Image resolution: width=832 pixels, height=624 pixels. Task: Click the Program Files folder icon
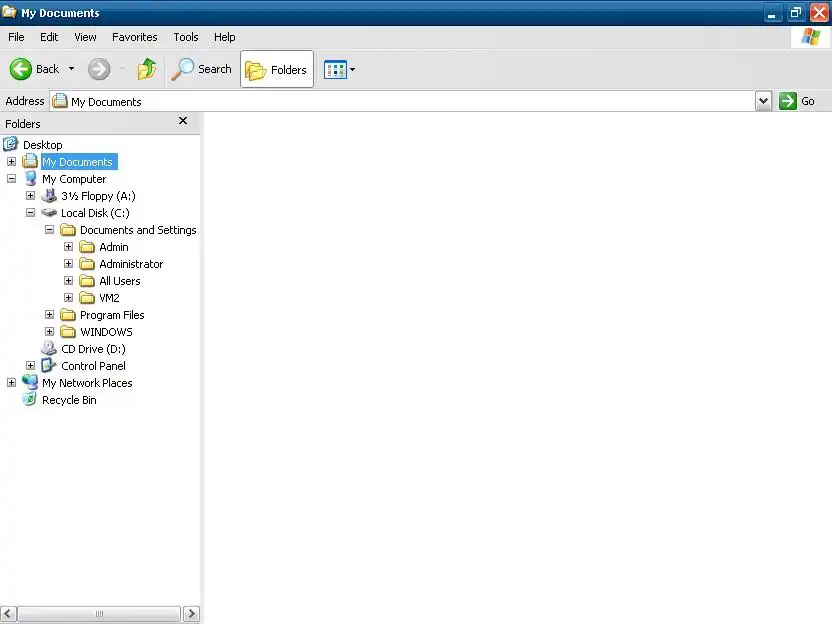(x=68, y=315)
